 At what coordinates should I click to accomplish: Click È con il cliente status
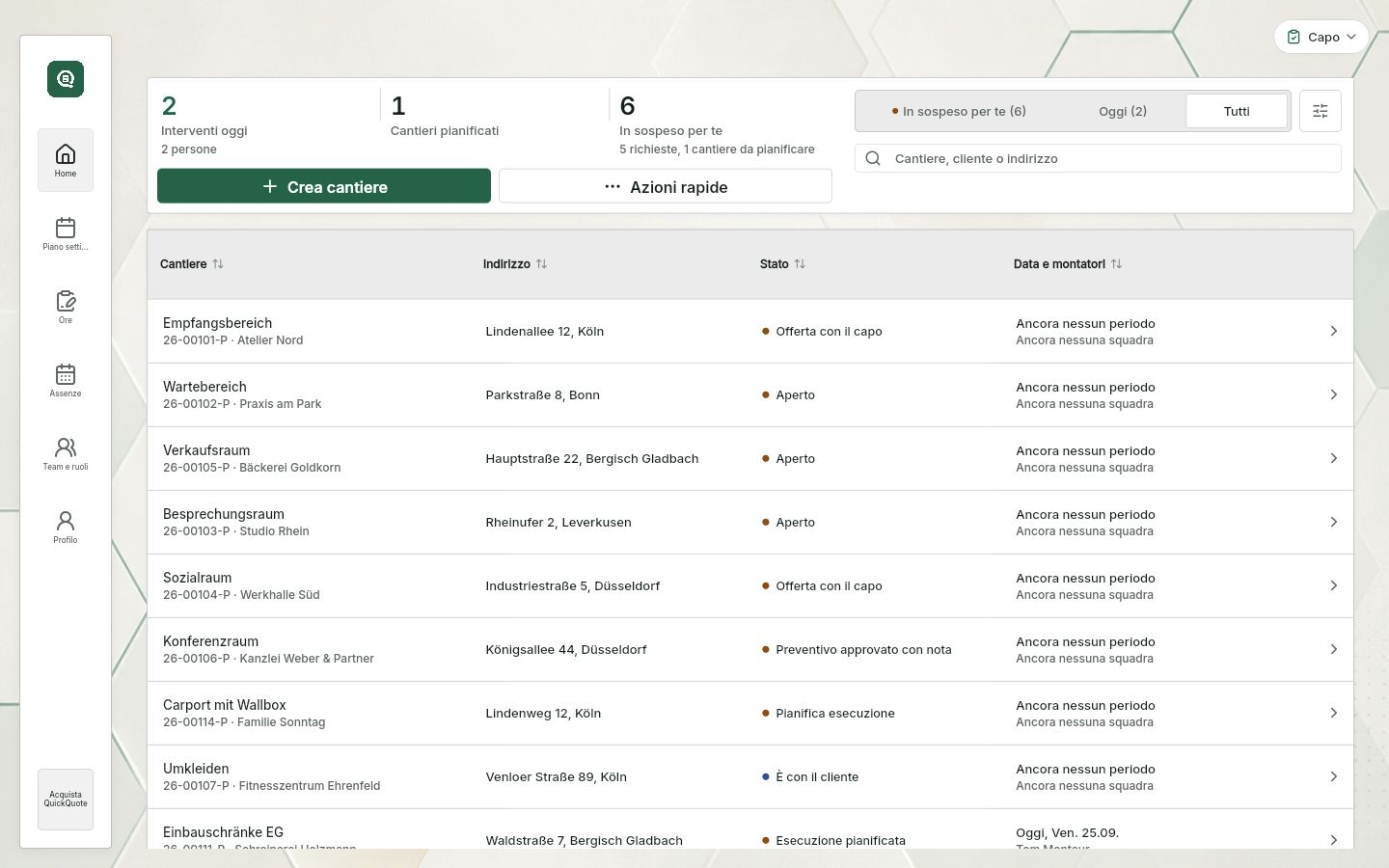[x=817, y=776]
